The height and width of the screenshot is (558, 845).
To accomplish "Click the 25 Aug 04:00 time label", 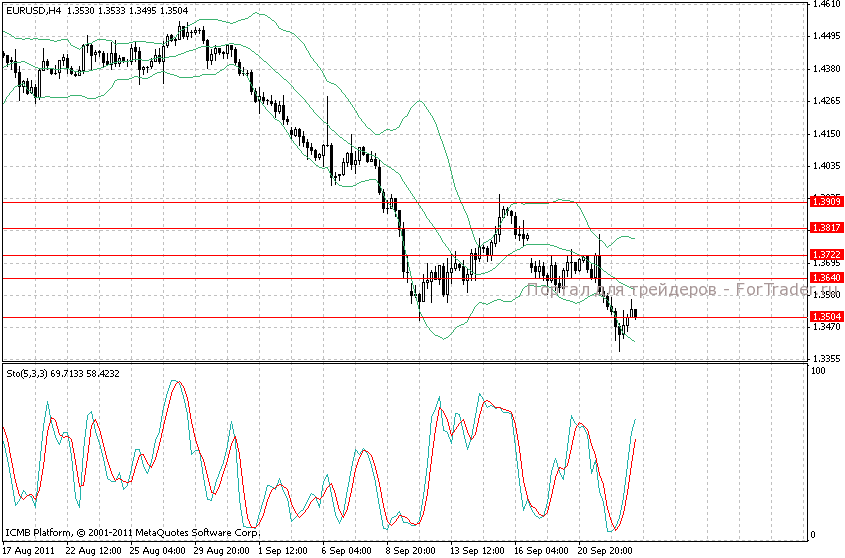I will point(157,550).
